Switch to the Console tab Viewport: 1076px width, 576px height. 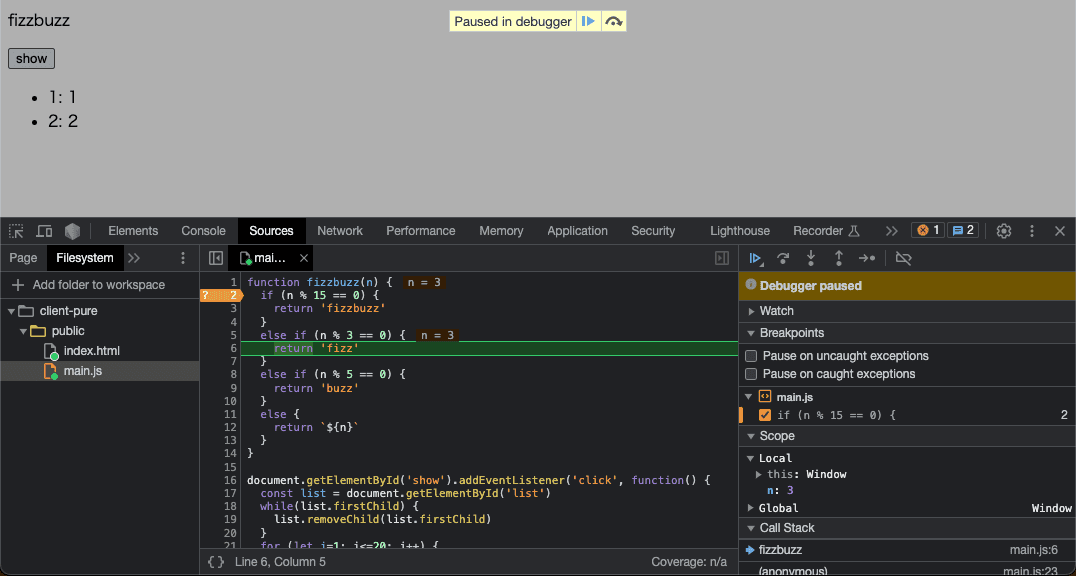point(203,230)
